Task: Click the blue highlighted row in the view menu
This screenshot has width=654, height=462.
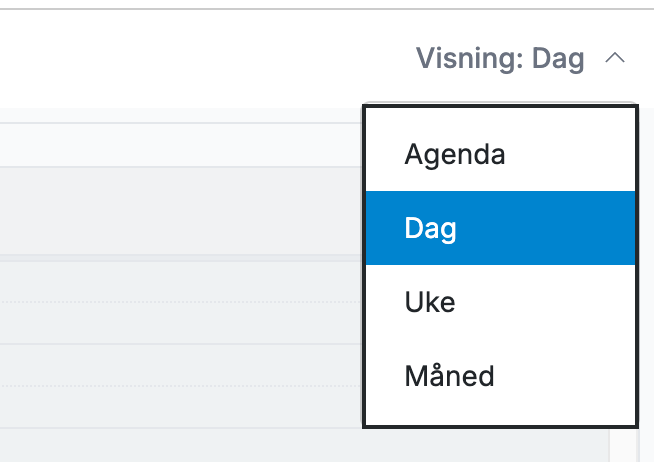Action: 501,228
